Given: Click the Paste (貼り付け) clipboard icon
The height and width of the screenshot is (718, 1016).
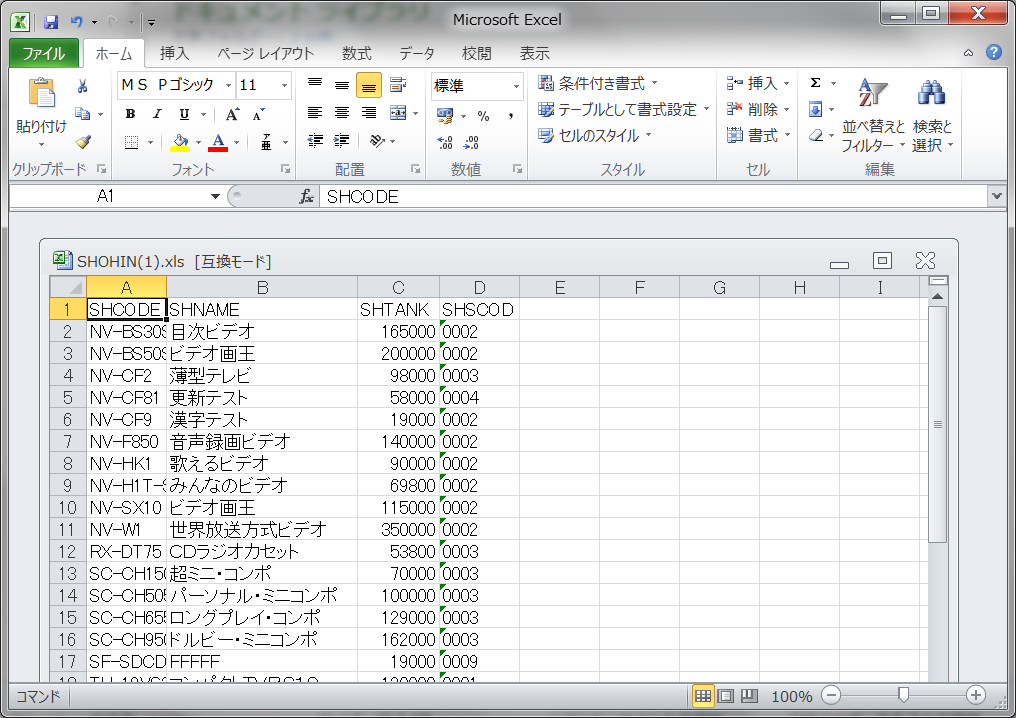Looking at the screenshot, I should click(x=41, y=94).
